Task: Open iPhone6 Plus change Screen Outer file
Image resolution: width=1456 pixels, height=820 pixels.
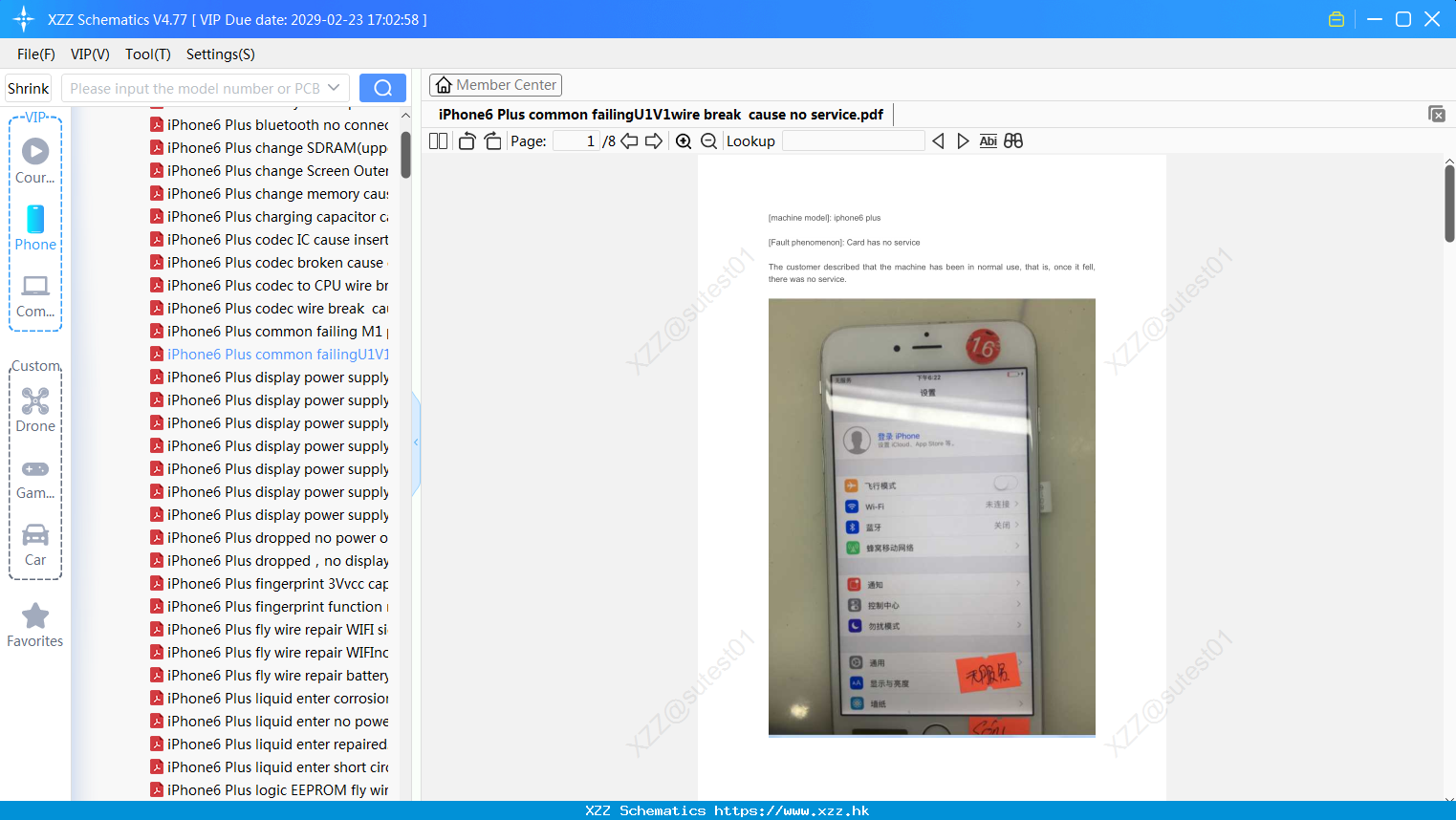Action: click(270, 171)
